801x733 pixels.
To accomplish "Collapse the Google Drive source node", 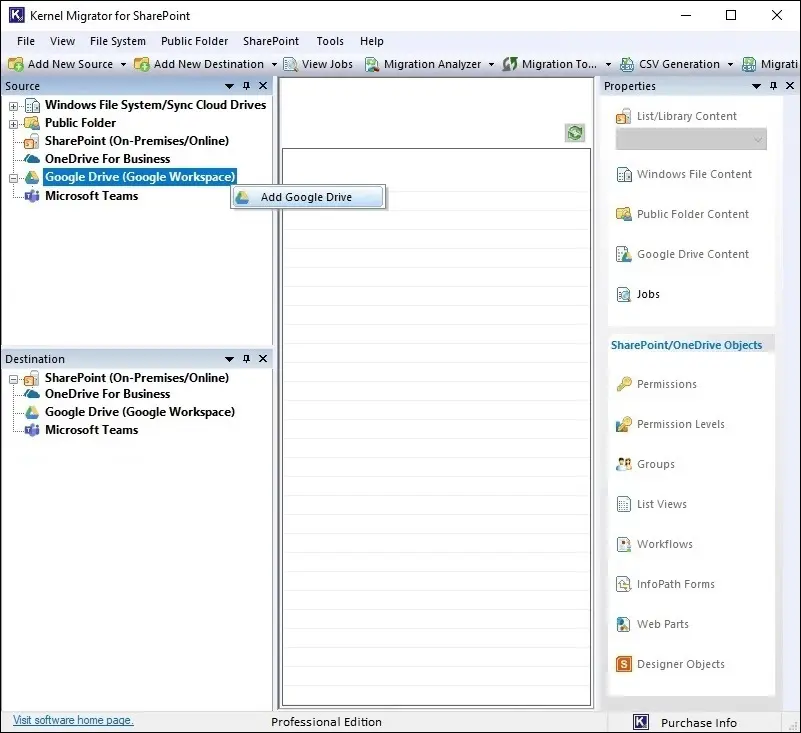I will coord(13,178).
